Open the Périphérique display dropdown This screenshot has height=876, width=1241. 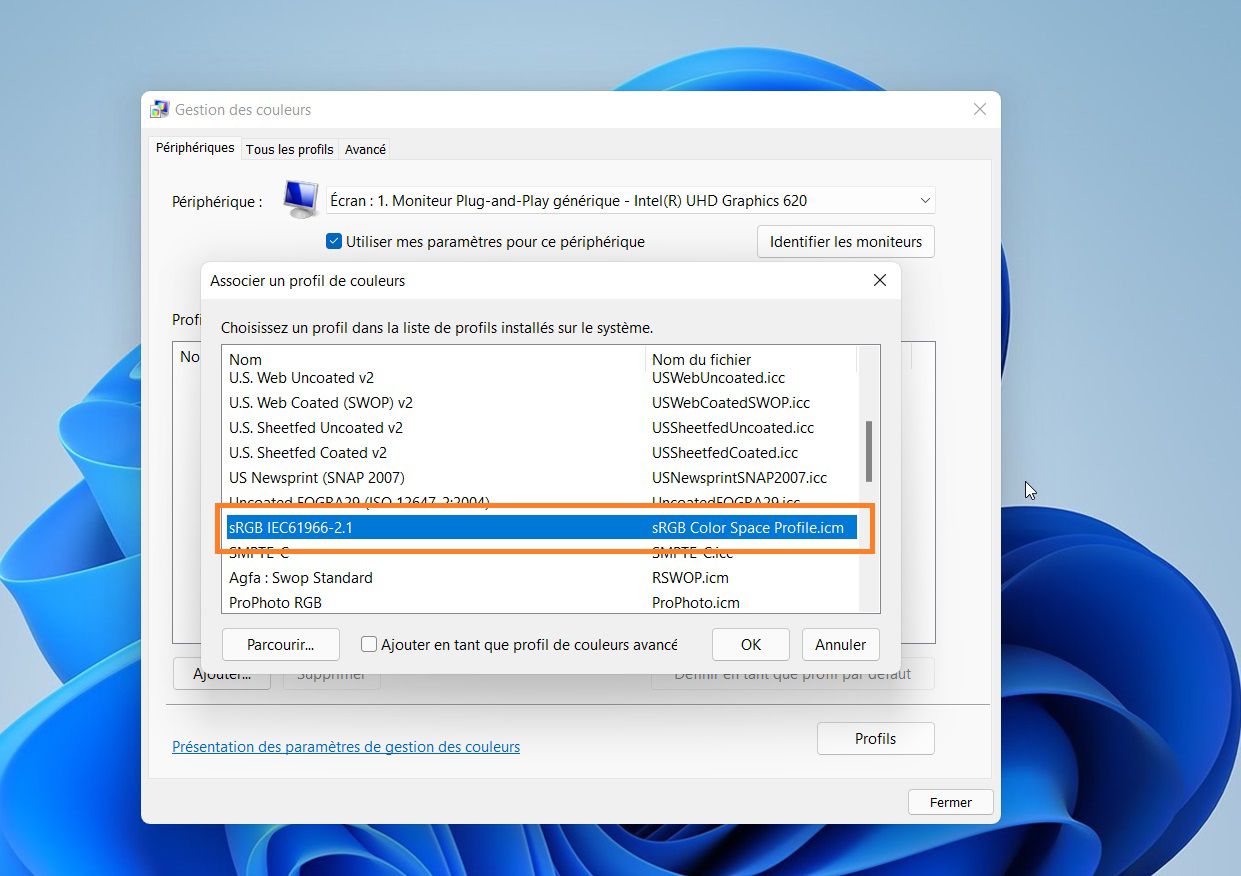coord(631,200)
